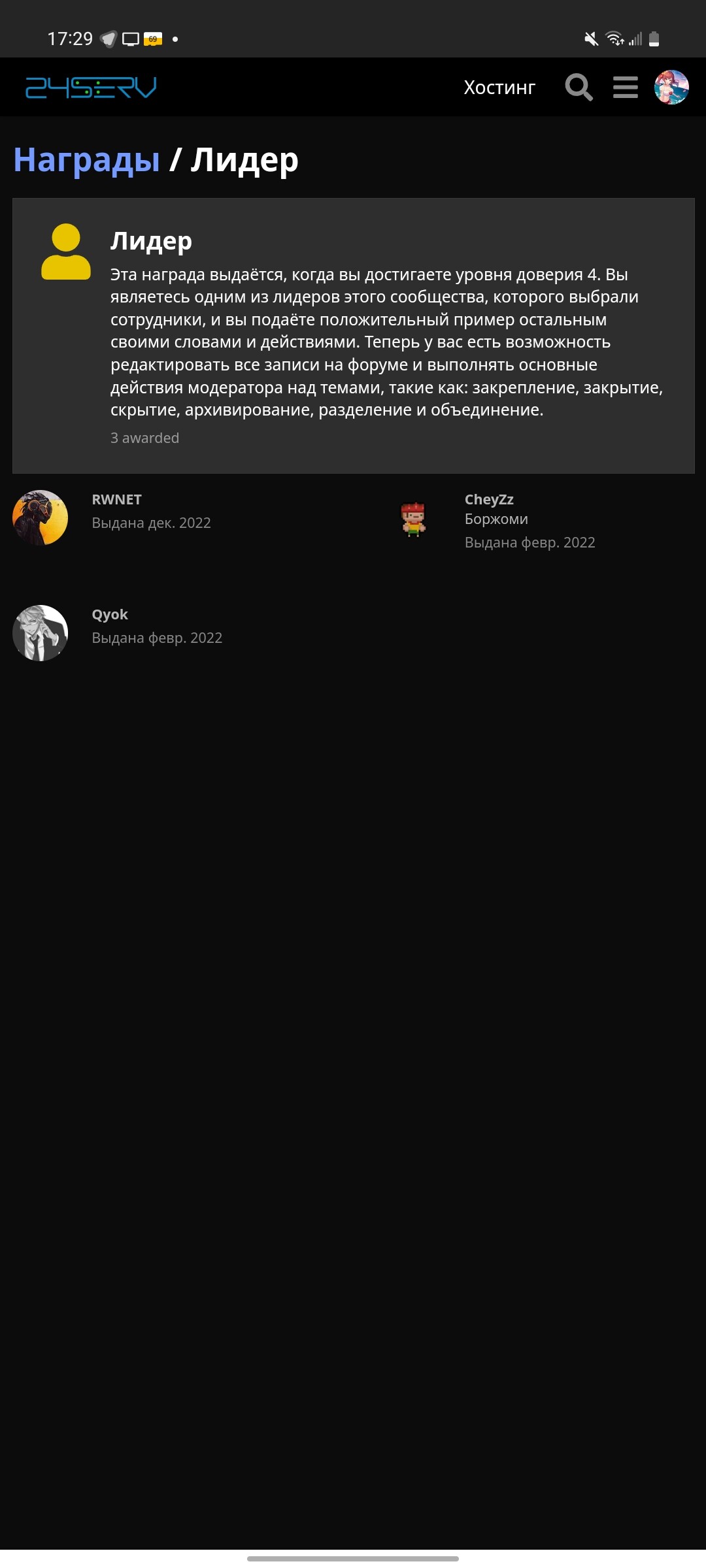The width and height of the screenshot is (706, 1568).
Task: Tap the bottom navigation gesture handle
Action: coord(353,1558)
